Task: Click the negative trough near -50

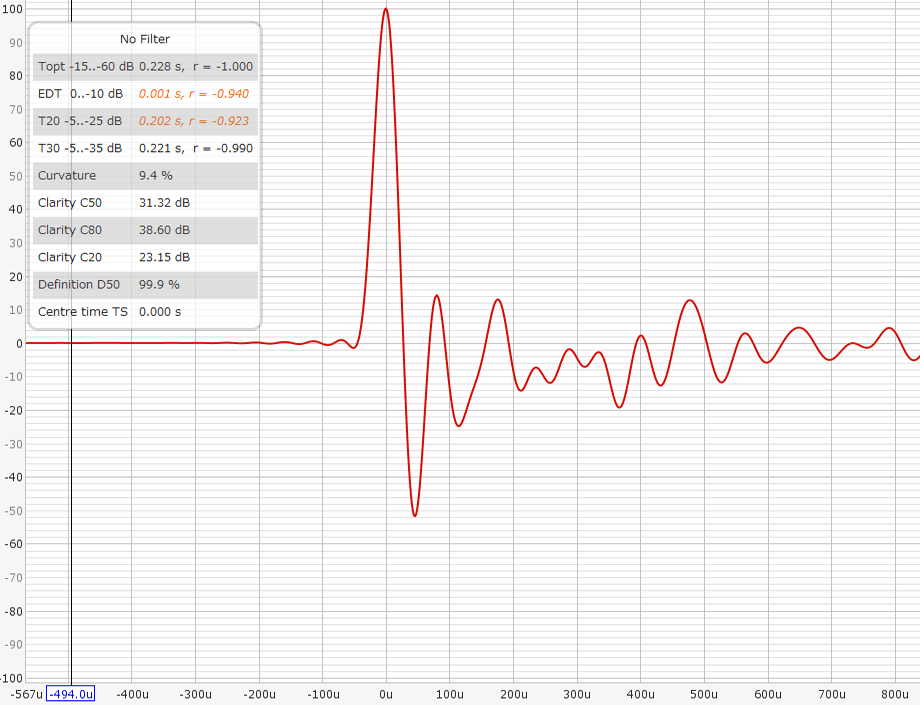Action: pos(415,515)
